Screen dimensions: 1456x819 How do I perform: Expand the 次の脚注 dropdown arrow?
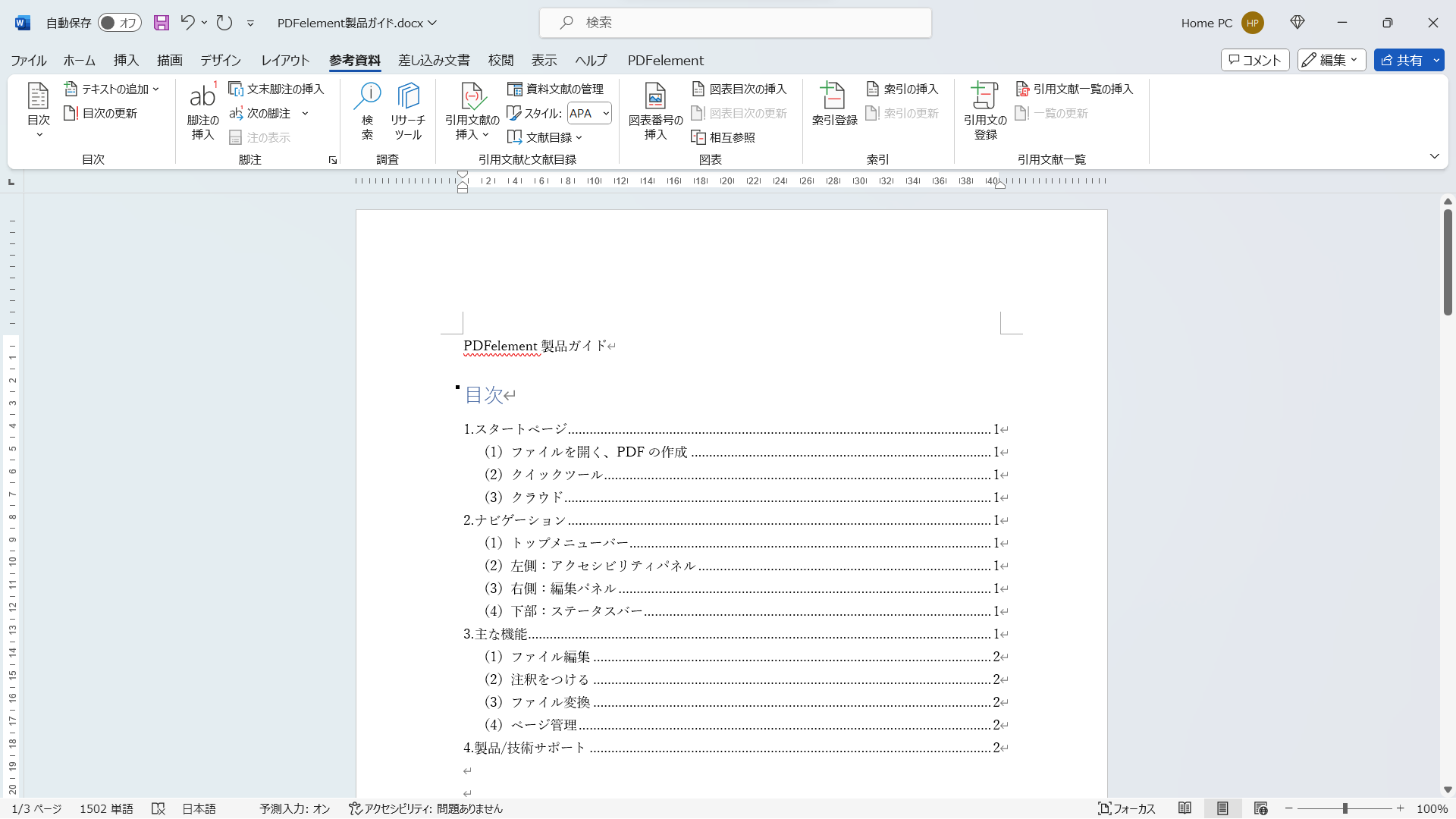[x=305, y=114]
